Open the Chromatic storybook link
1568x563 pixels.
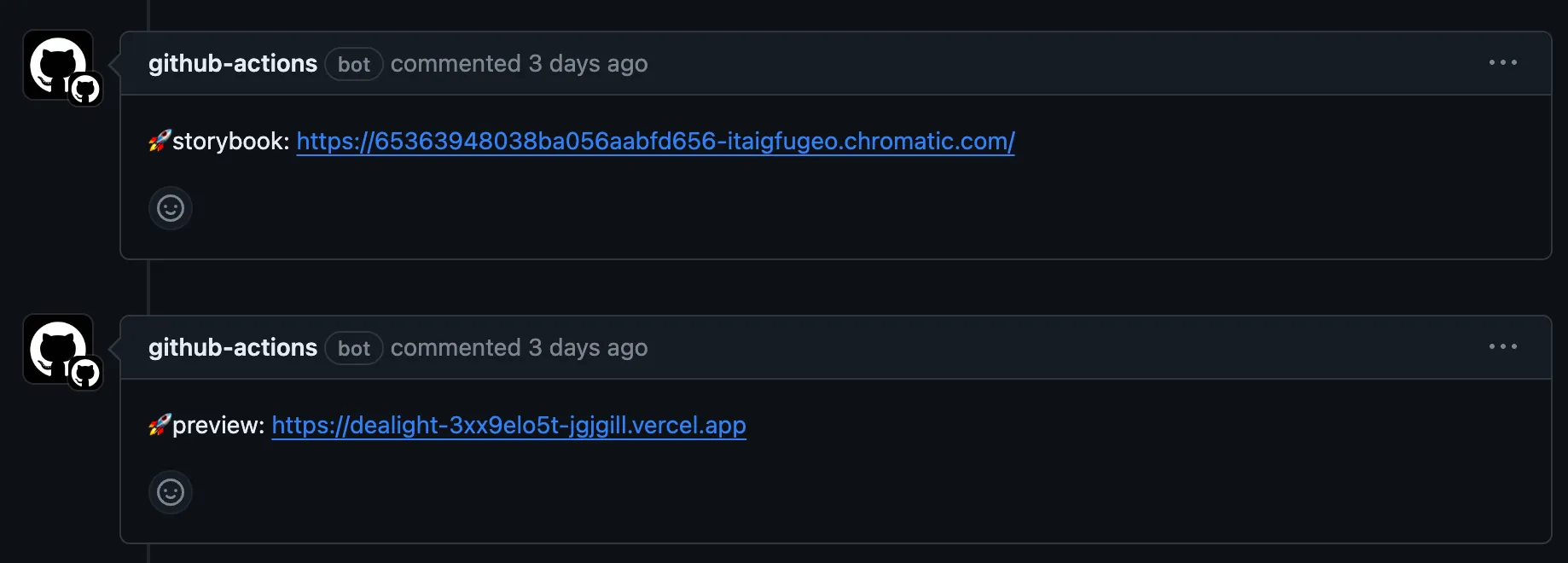click(x=655, y=142)
